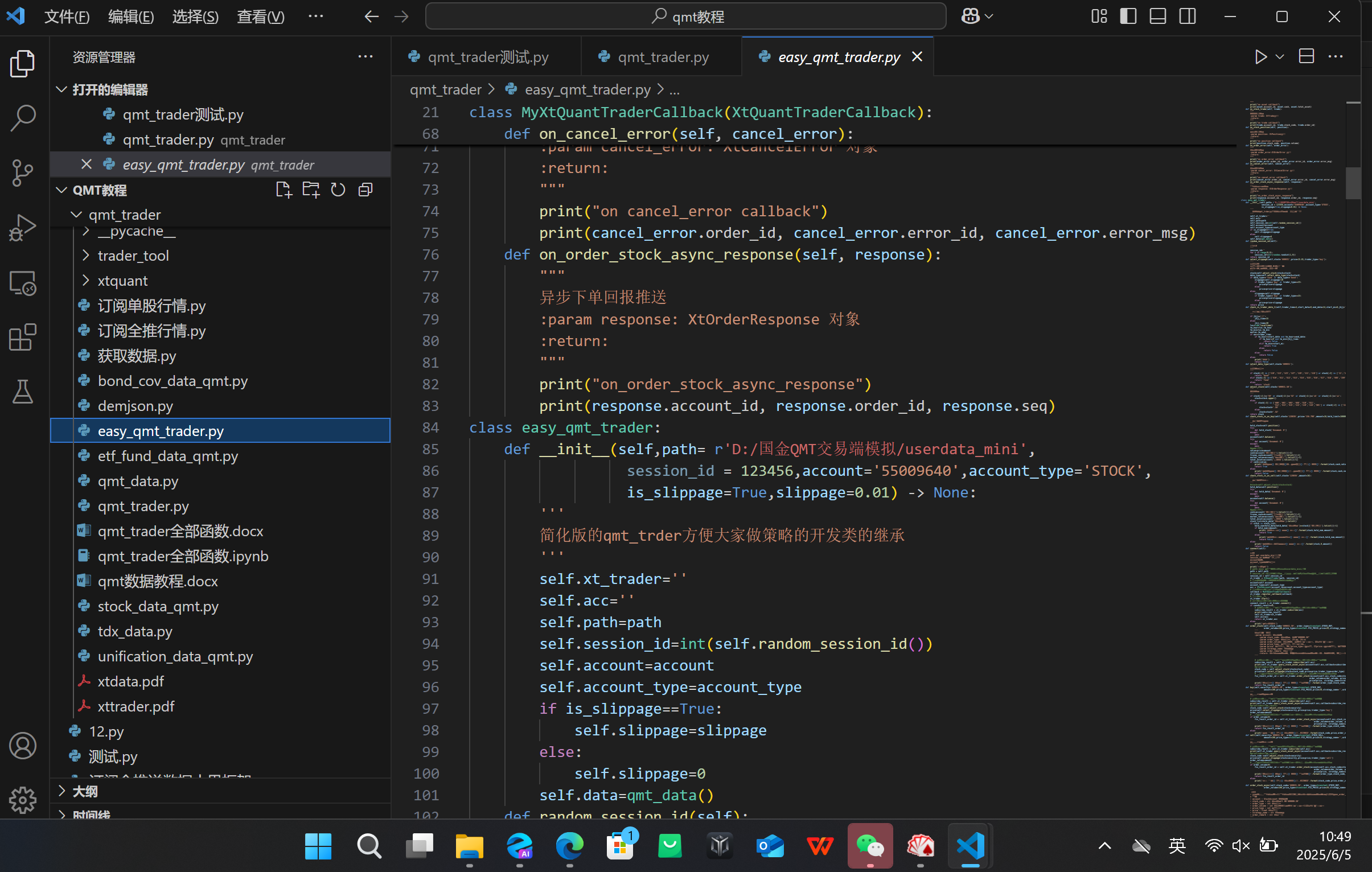1372x872 pixels.
Task: Create new file in QMT教程 folder
Action: tap(283, 190)
